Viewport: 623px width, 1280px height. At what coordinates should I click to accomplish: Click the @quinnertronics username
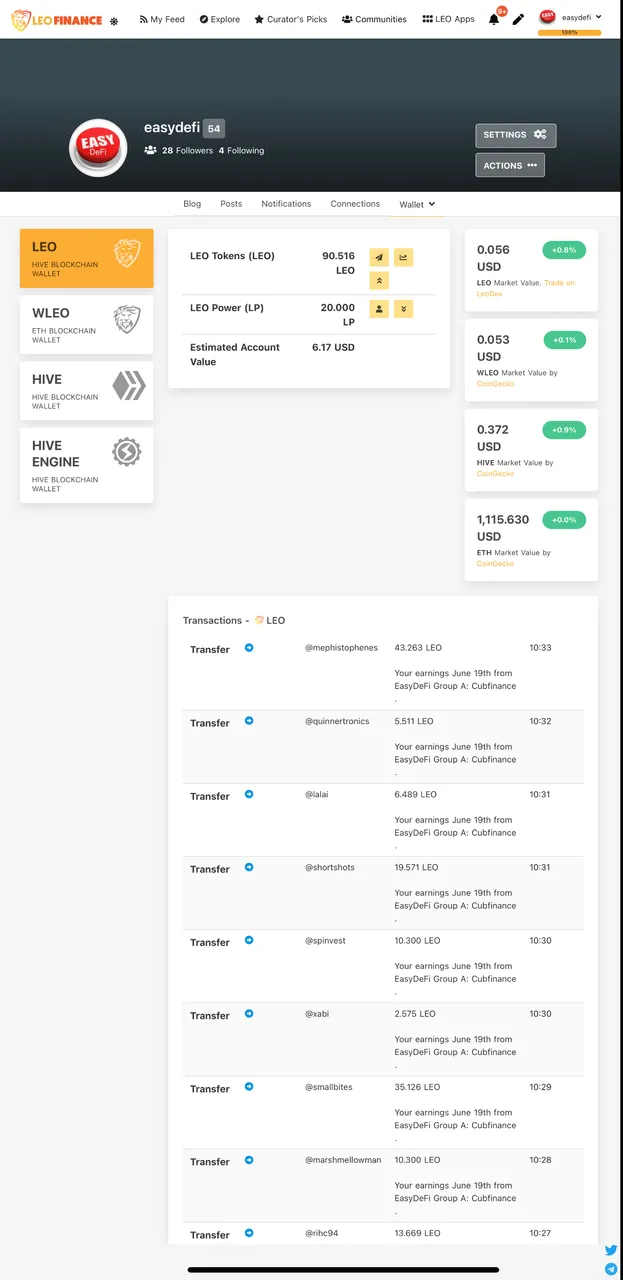pos(337,721)
